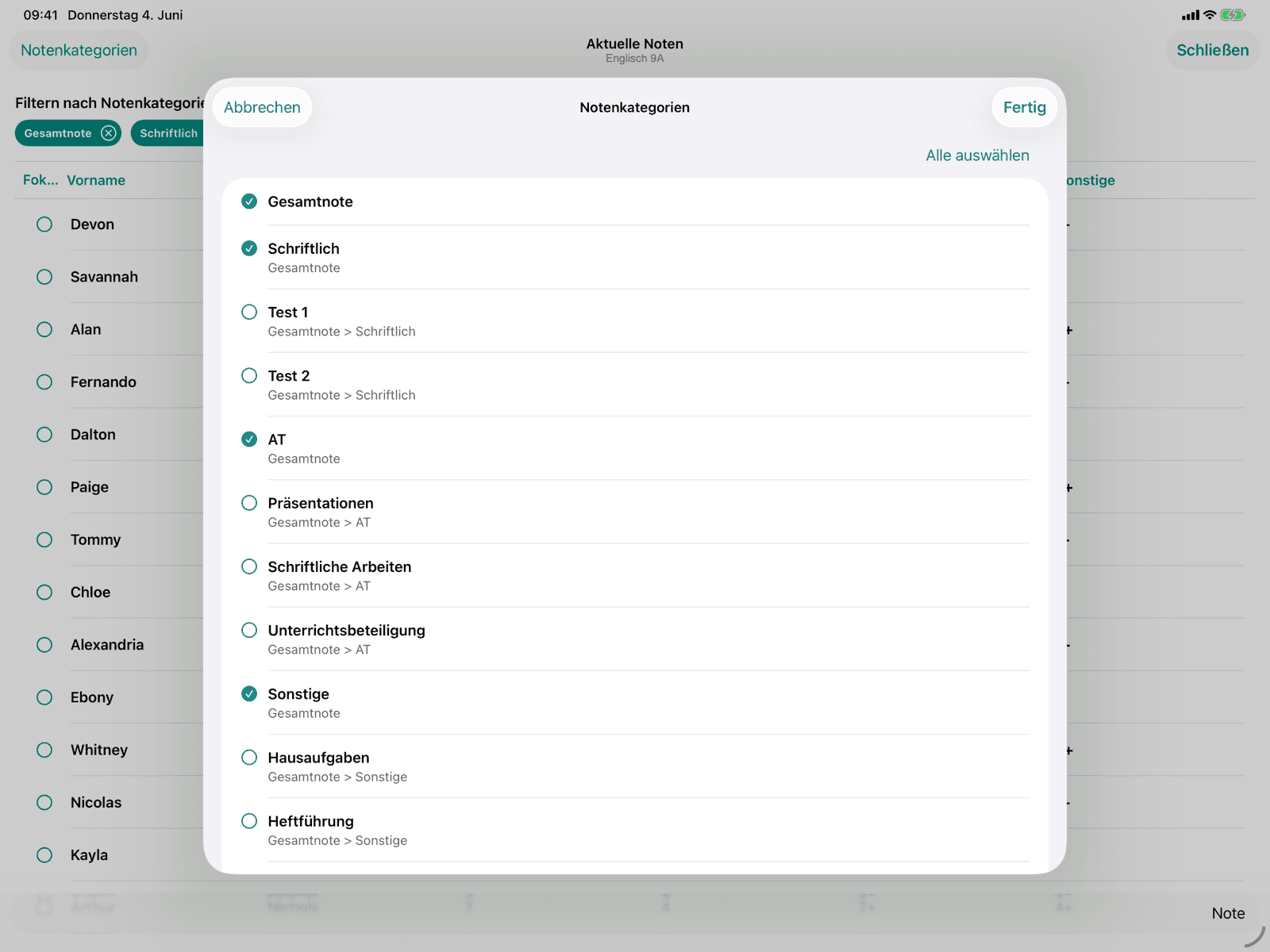The height and width of the screenshot is (952, 1270).
Task: Select student name Nicolas
Action: click(96, 802)
